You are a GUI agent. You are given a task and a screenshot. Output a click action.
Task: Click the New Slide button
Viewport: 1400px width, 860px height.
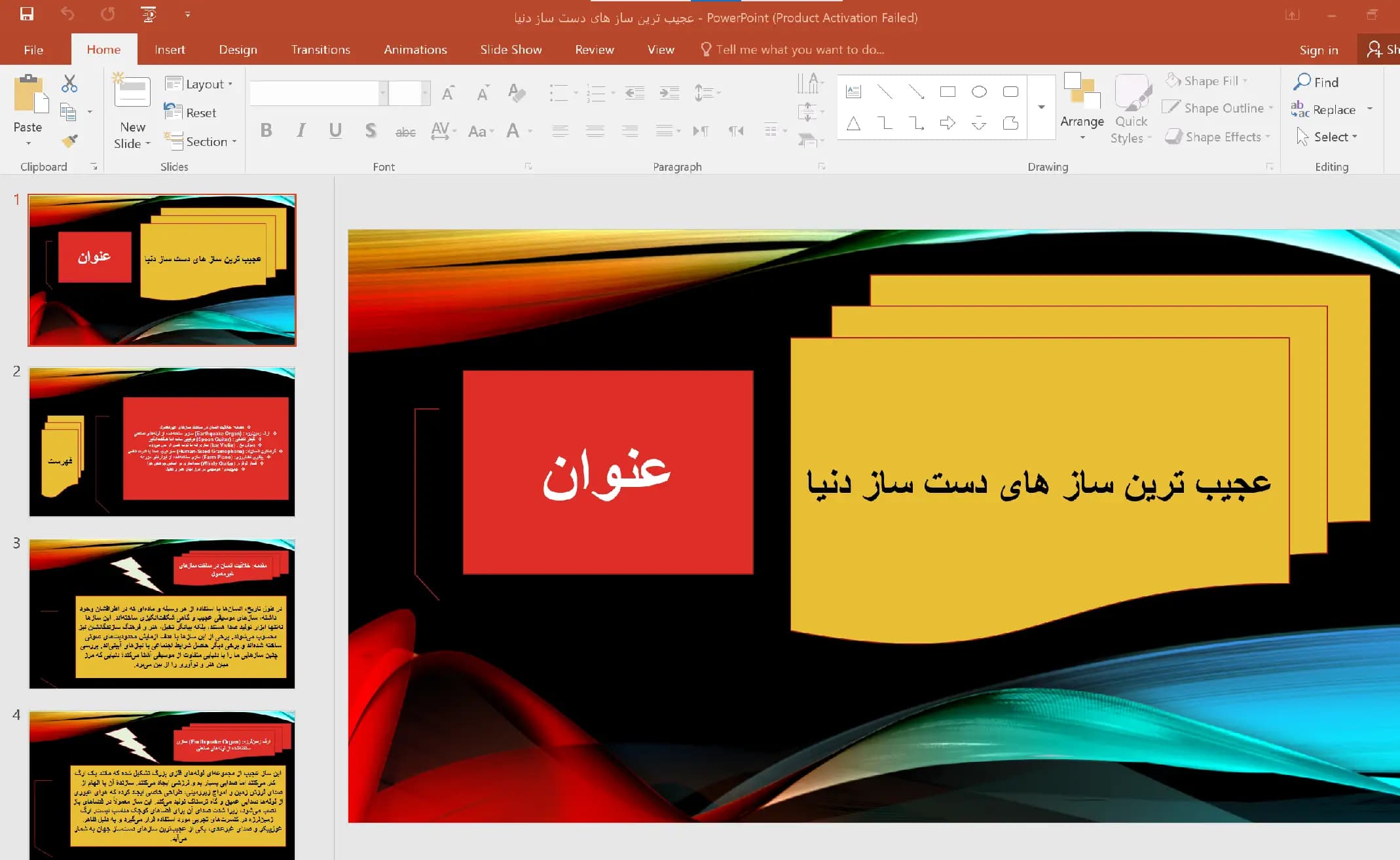[132, 111]
